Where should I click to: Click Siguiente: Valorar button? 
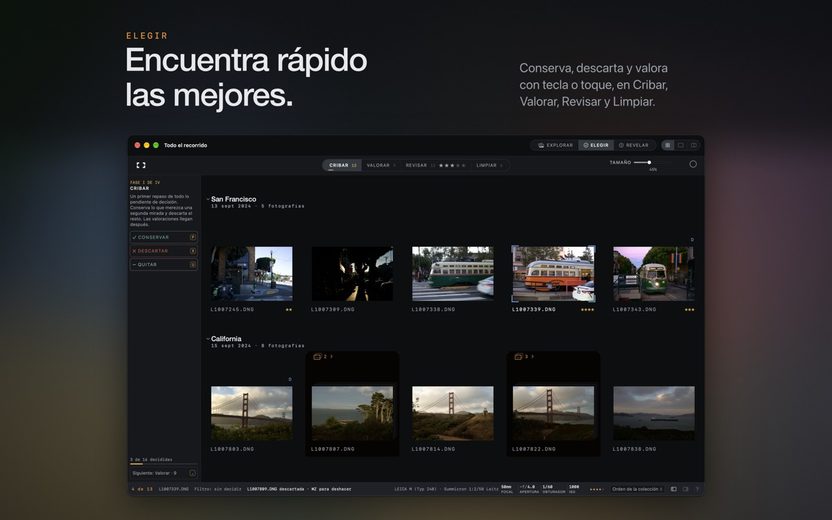[x=163, y=473]
